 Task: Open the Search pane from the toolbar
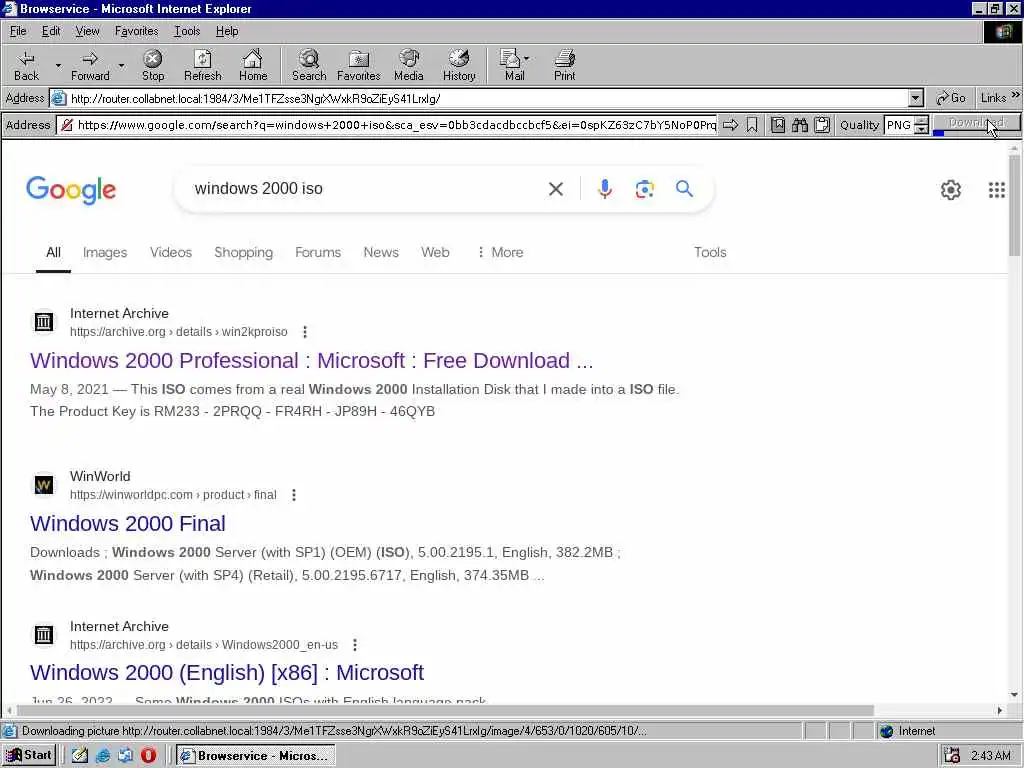309,65
